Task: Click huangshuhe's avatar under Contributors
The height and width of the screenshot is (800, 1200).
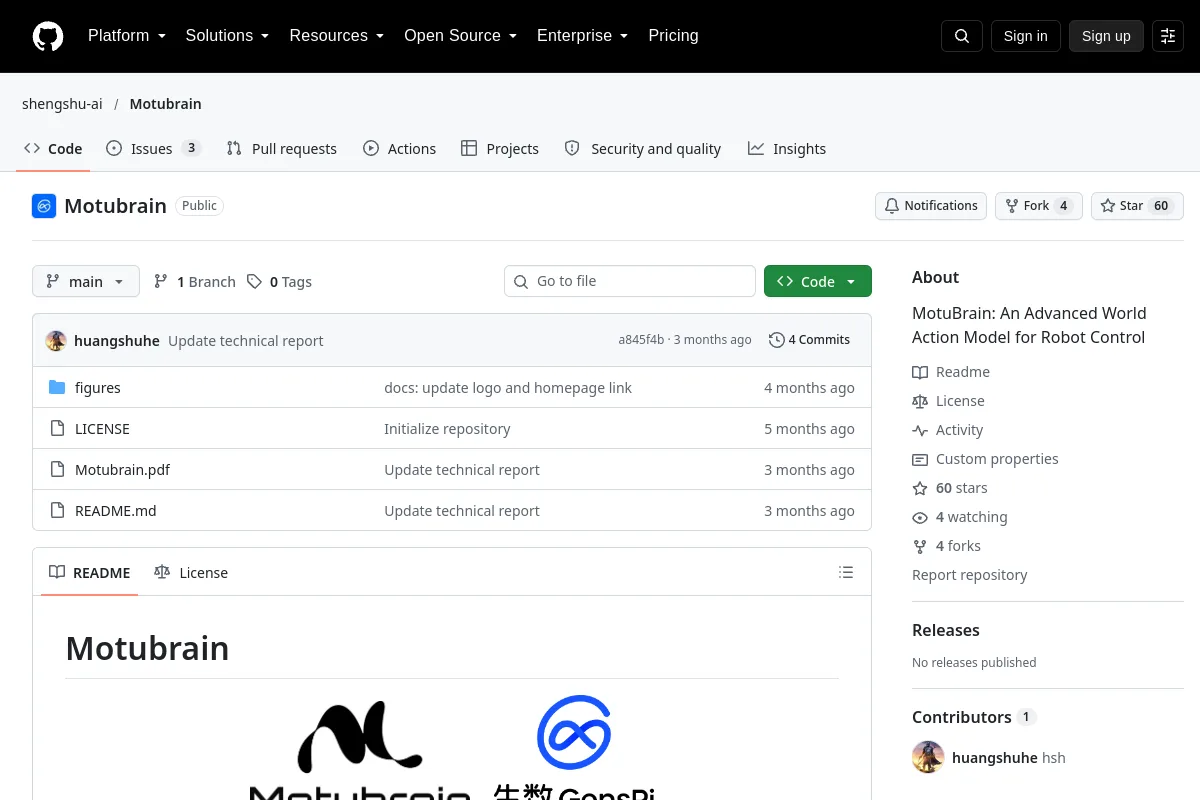Action: pyautogui.click(x=928, y=757)
